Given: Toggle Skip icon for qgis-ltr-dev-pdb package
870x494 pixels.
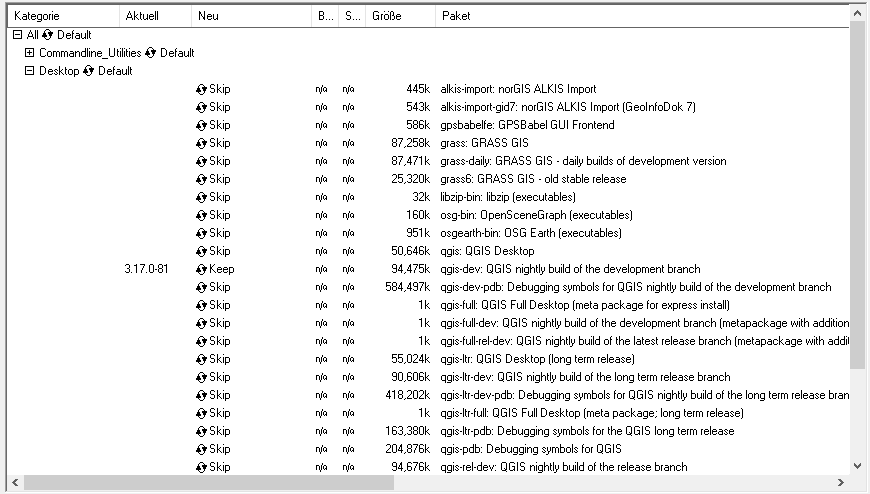Looking at the screenshot, I should click(x=201, y=395).
